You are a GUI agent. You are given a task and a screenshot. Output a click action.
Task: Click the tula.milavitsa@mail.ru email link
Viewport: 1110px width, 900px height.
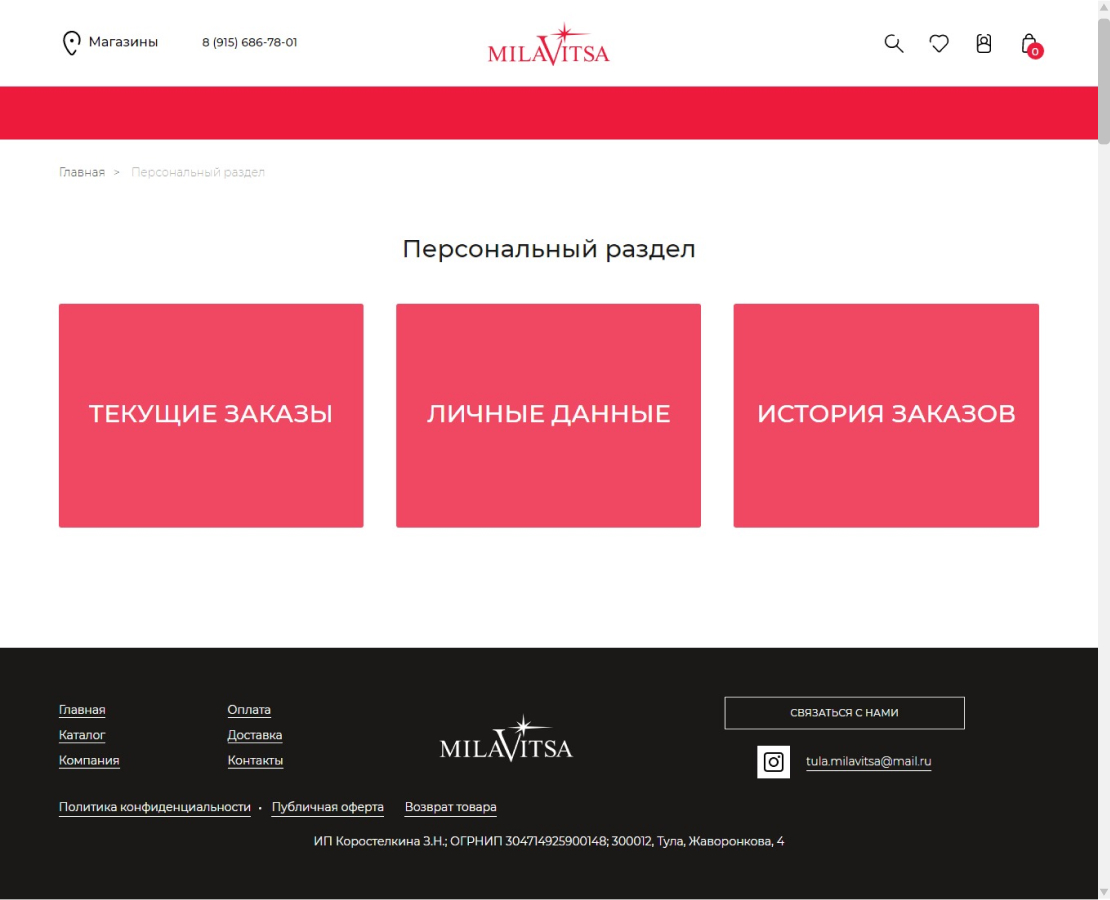[x=869, y=761]
